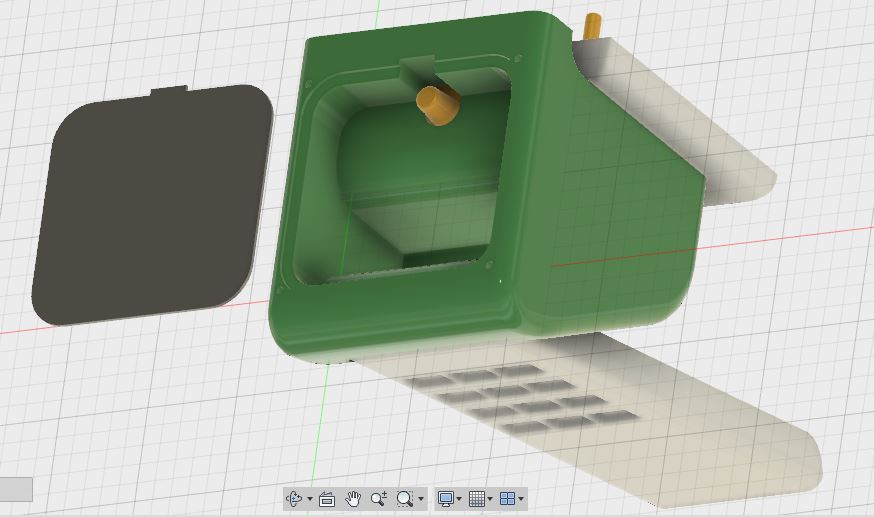The image size is (874, 517).
Task: Select the Orbit navigation tool
Action: pyautogui.click(x=294, y=498)
